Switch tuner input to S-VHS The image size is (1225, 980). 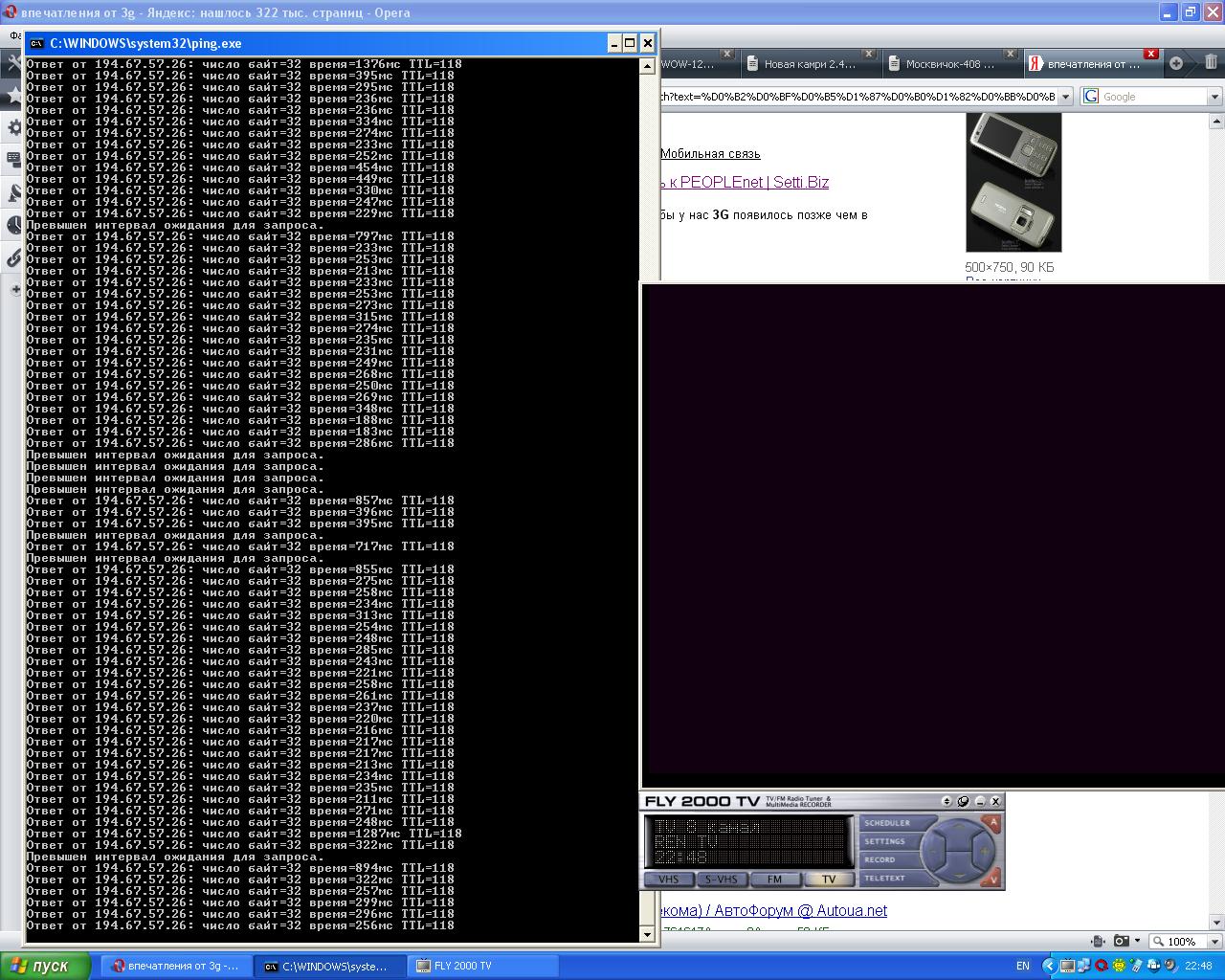tap(721, 880)
